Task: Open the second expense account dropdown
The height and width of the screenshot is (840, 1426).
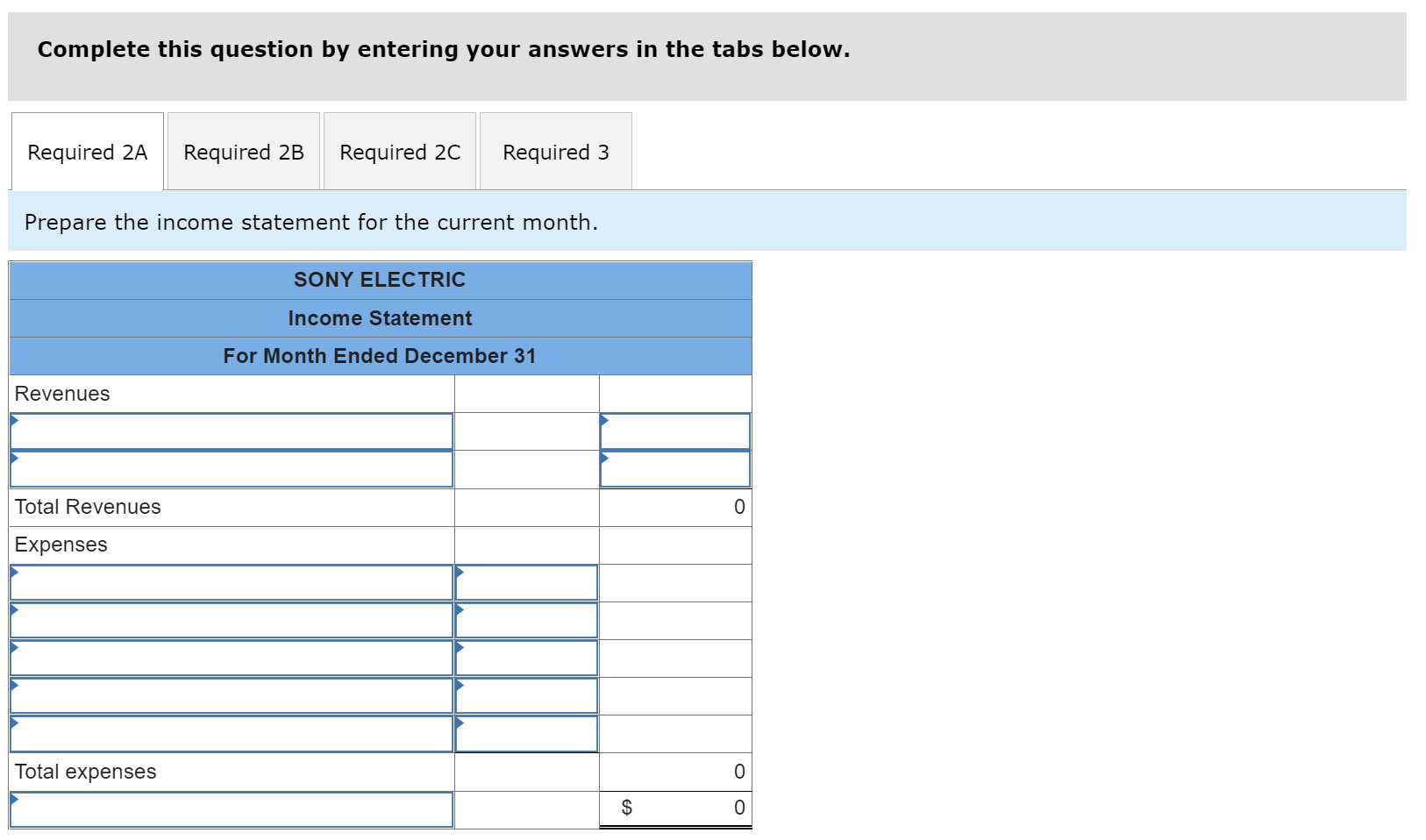Action: [x=231, y=620]
